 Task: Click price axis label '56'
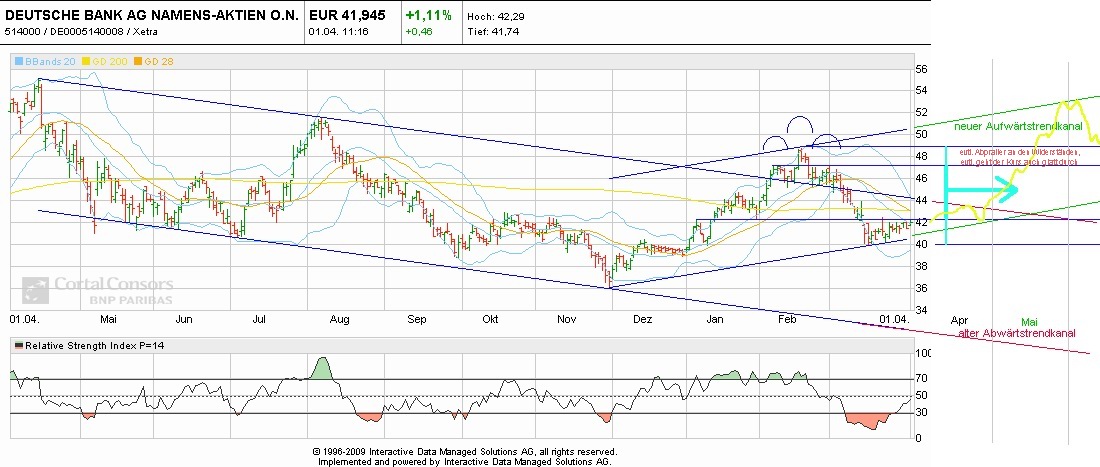[x=921, y=69]
